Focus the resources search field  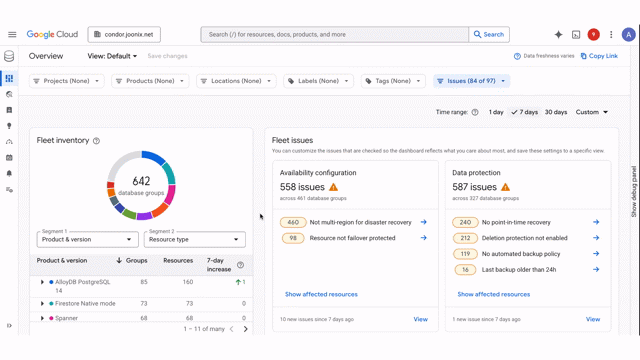point(335,34)
